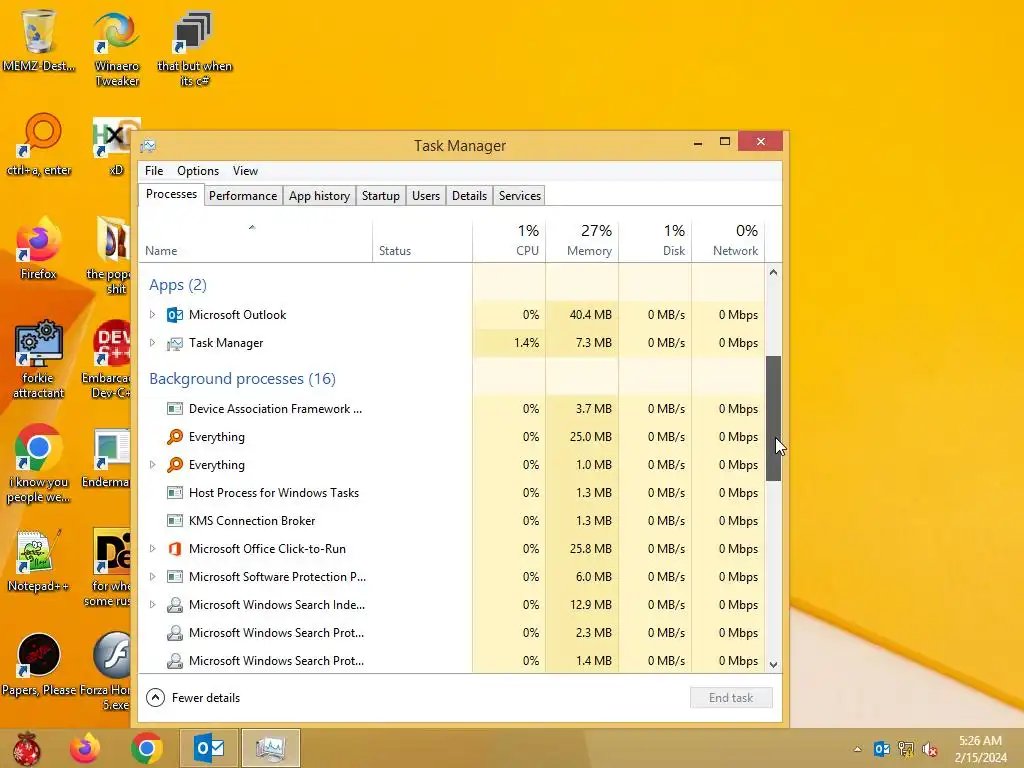Click the Search Protocol icon with 1.4 MB
The image size is (1024, 768).
(x=174, y=661)
